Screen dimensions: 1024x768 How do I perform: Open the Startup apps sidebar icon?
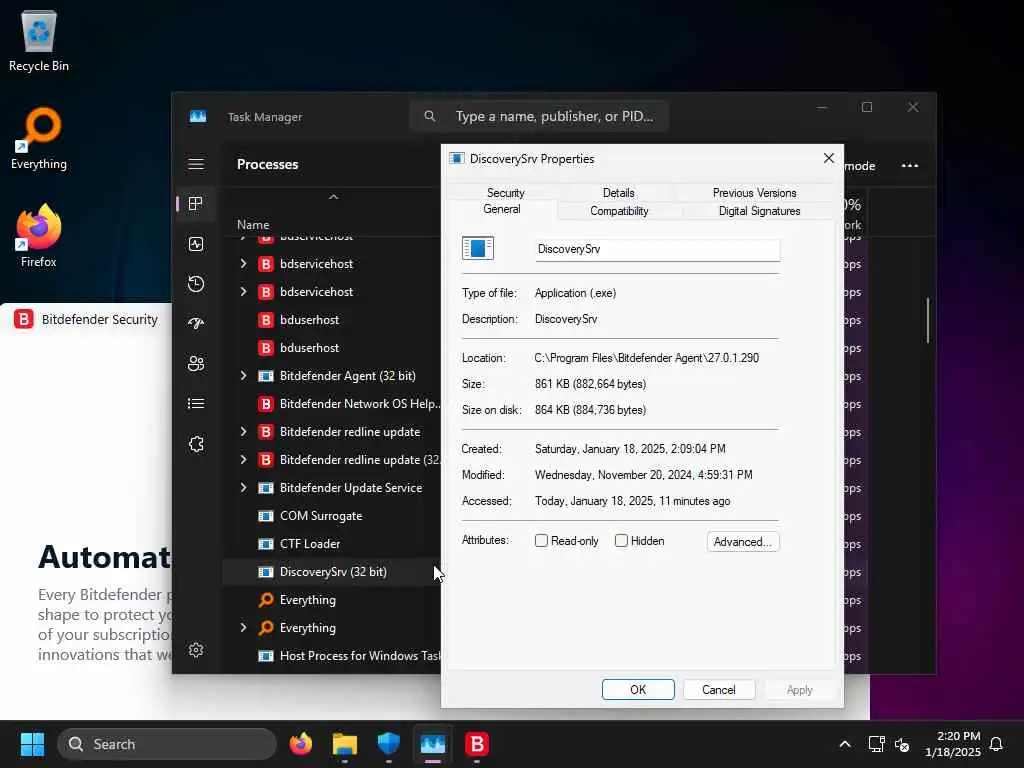click(x=196, y=323)
